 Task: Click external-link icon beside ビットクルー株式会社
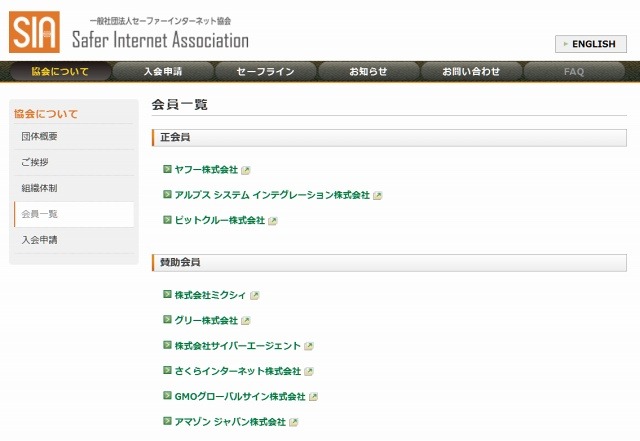(273, 221)
